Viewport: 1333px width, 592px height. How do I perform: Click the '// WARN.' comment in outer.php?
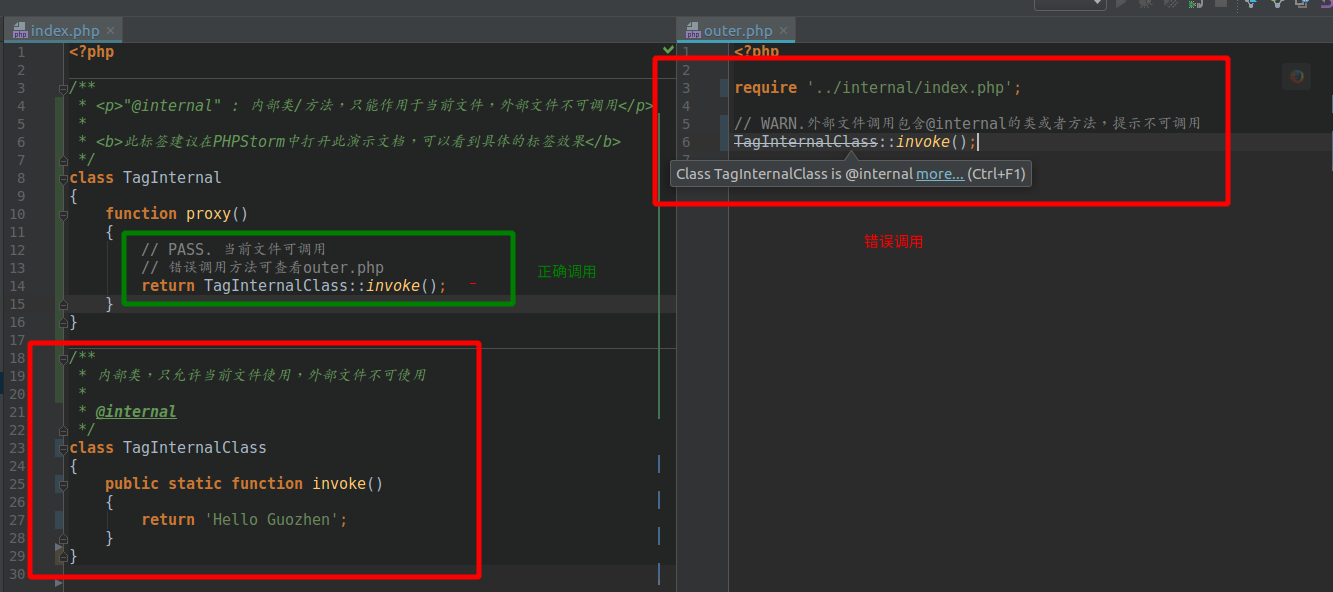click(967, 124)
